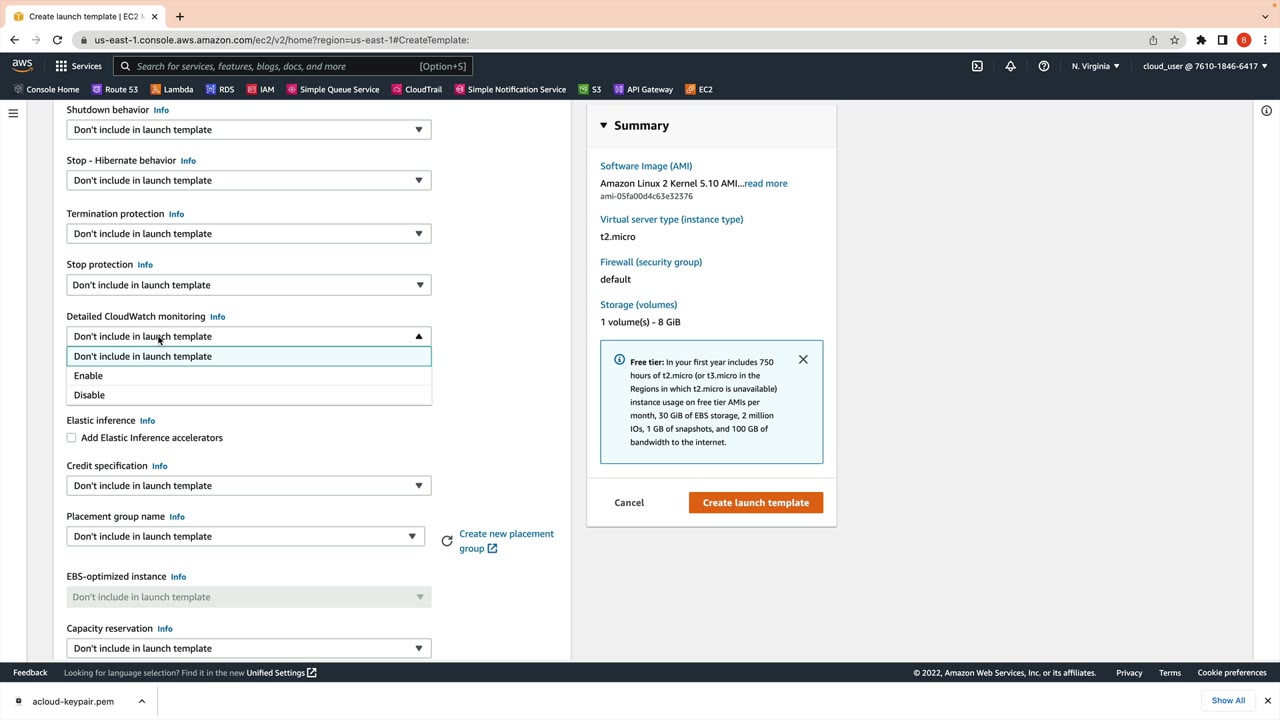Open the side navigation hamburger menu

pos(13,113)
